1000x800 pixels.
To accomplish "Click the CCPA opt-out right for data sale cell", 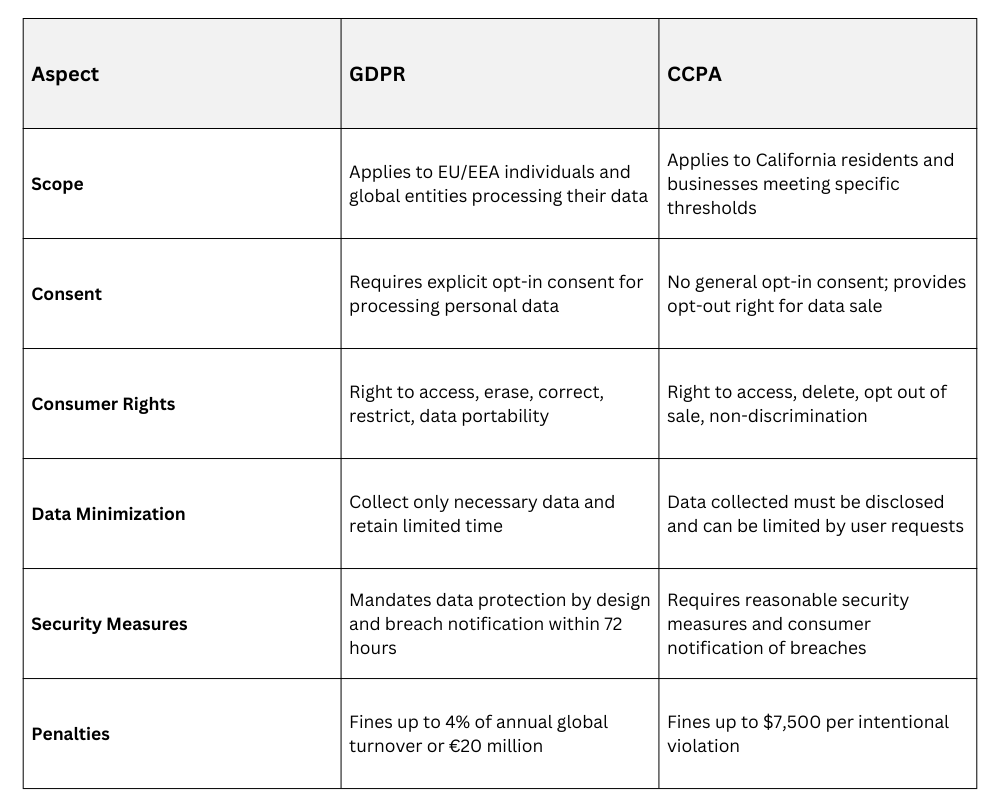I will tap(816, 294).
